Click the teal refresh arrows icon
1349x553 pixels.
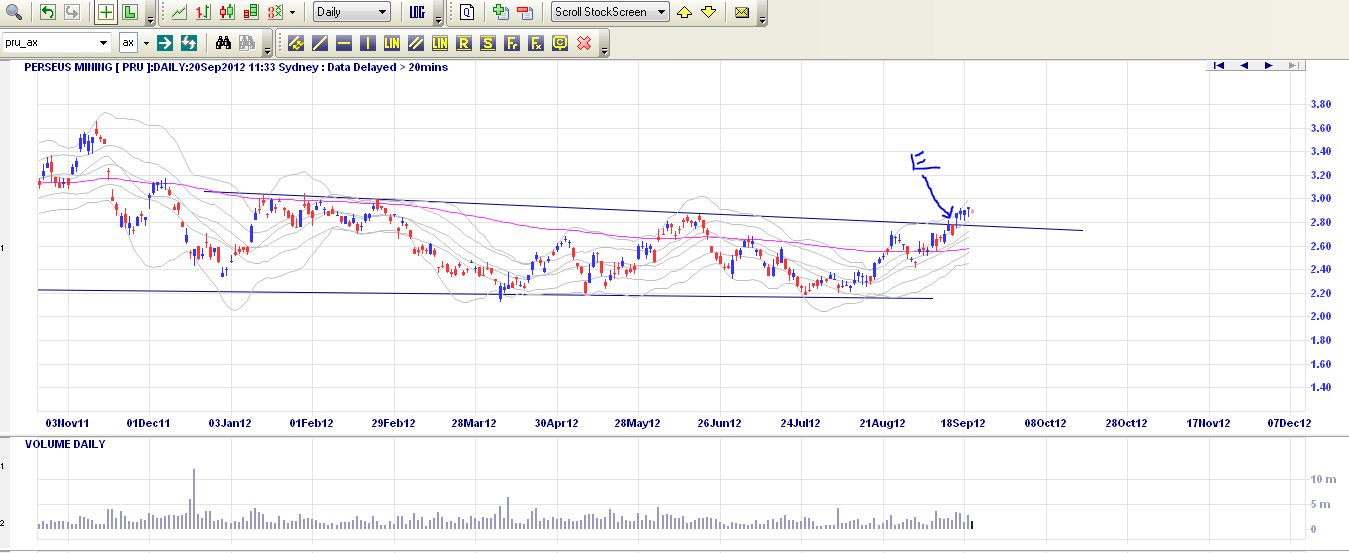tap(189, 43)
